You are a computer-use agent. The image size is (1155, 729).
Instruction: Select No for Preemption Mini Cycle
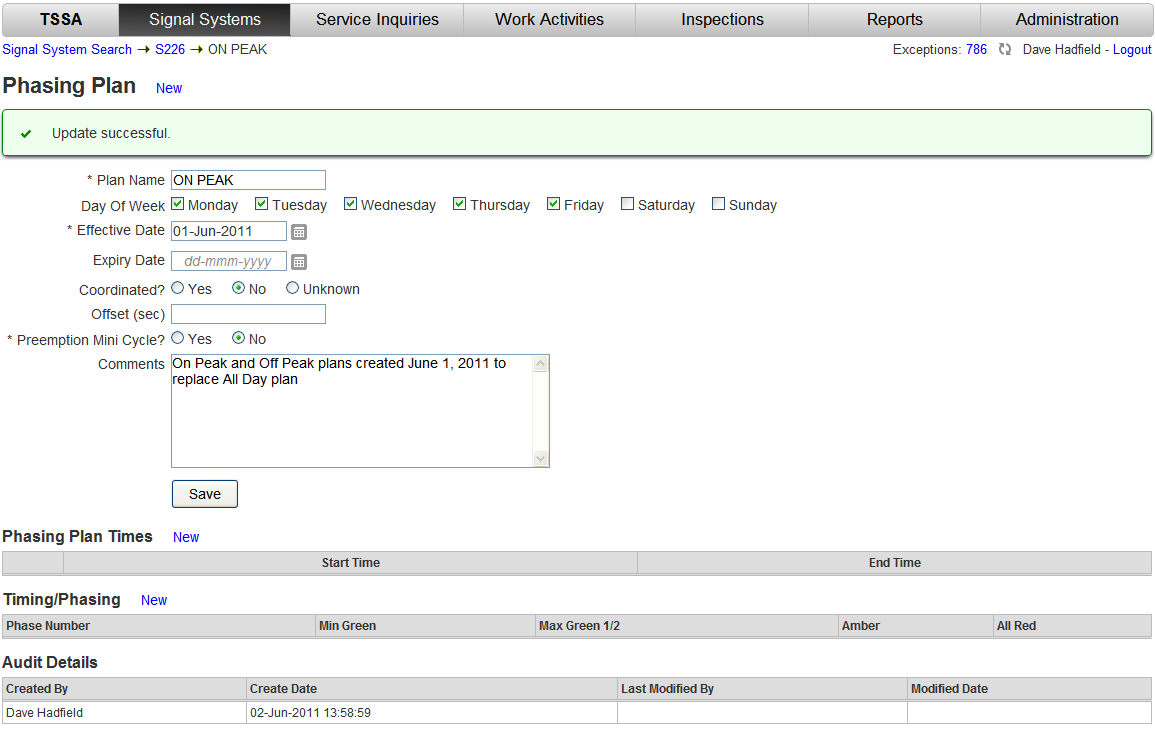point(238,338)
